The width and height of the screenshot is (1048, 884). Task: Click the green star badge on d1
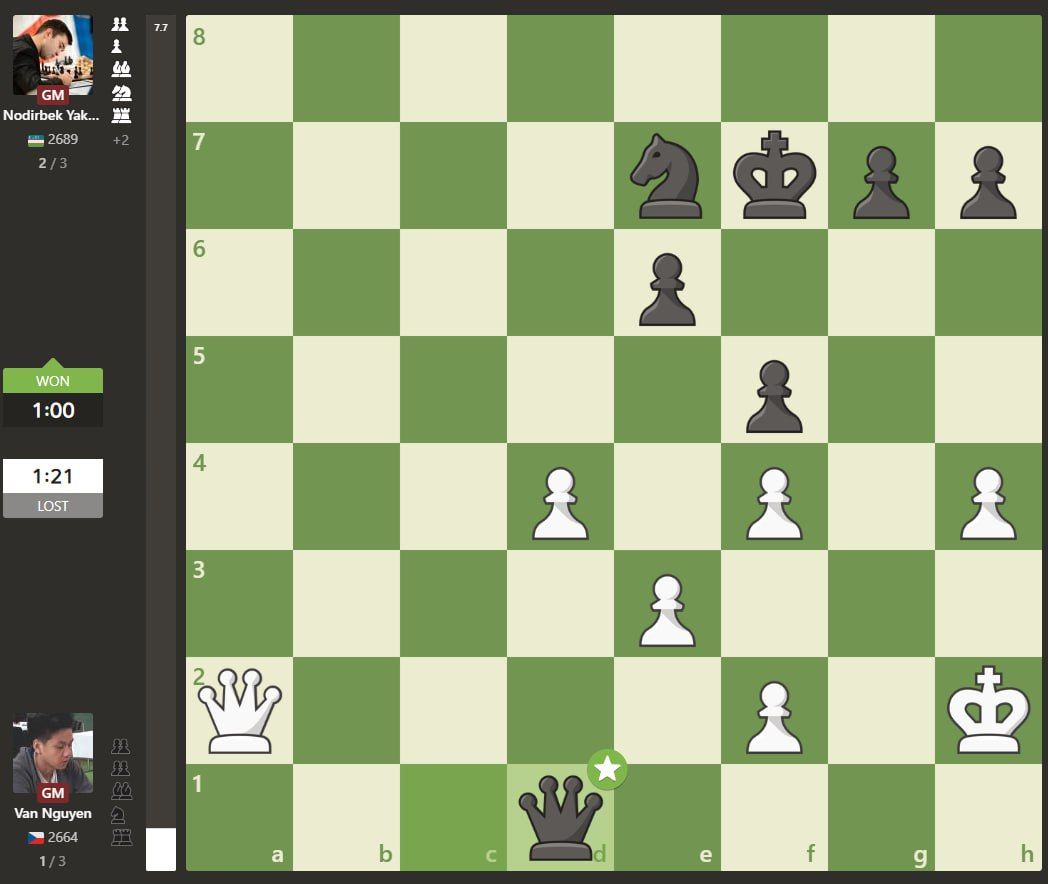coord(607,769)
